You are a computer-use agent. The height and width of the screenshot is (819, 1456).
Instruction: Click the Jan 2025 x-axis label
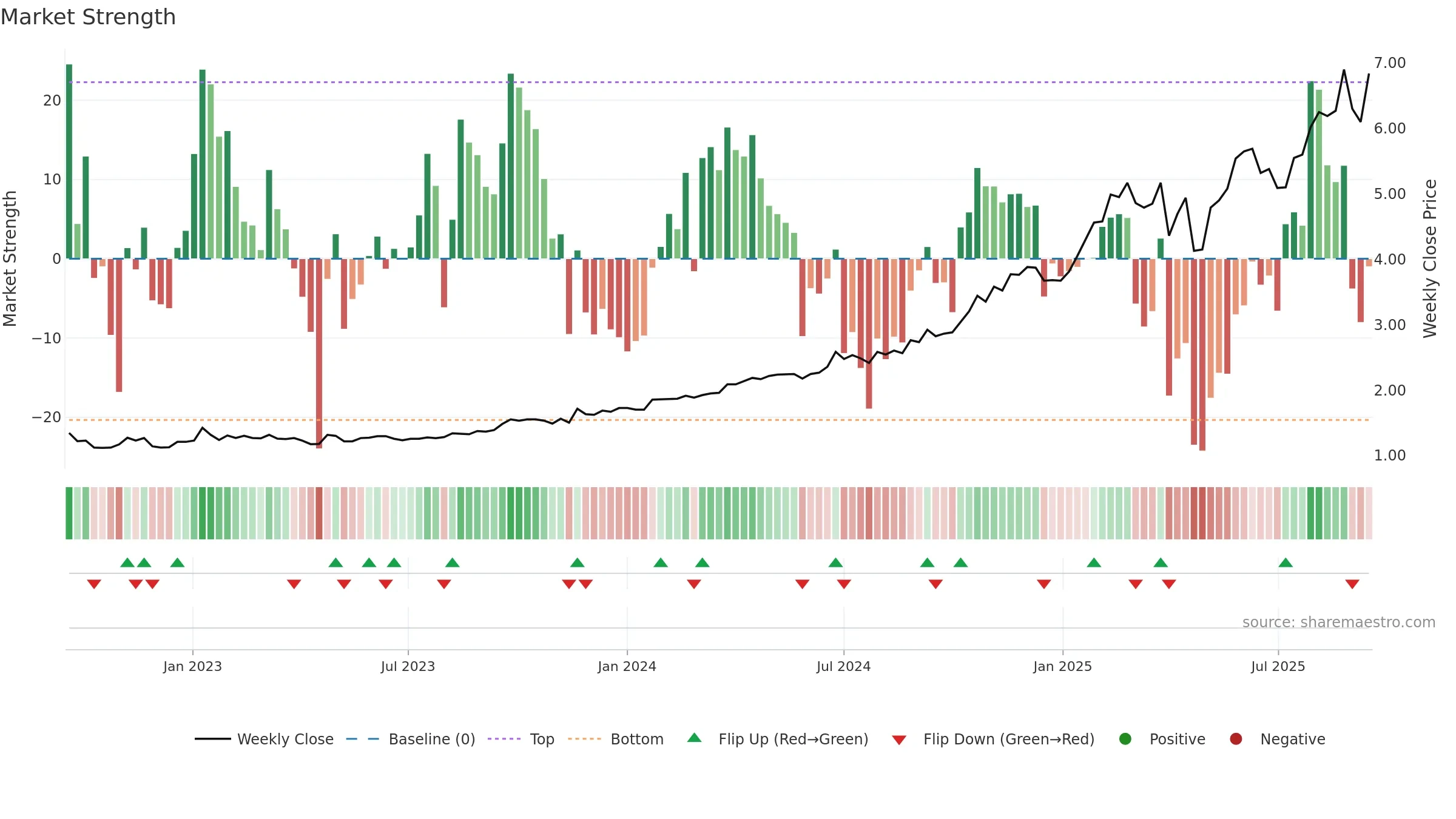point(1062,666)
